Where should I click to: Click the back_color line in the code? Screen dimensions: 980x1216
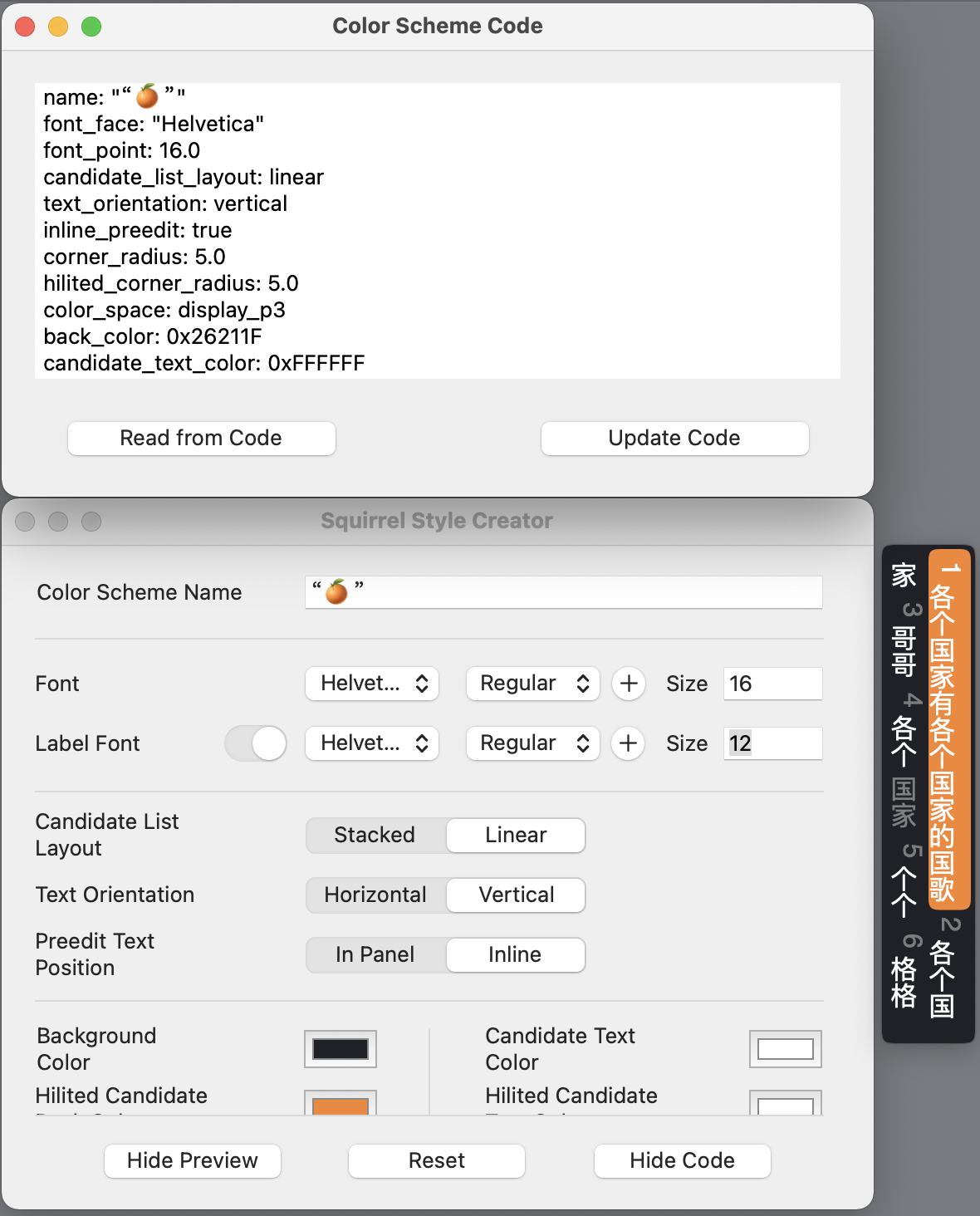point(153,336)
